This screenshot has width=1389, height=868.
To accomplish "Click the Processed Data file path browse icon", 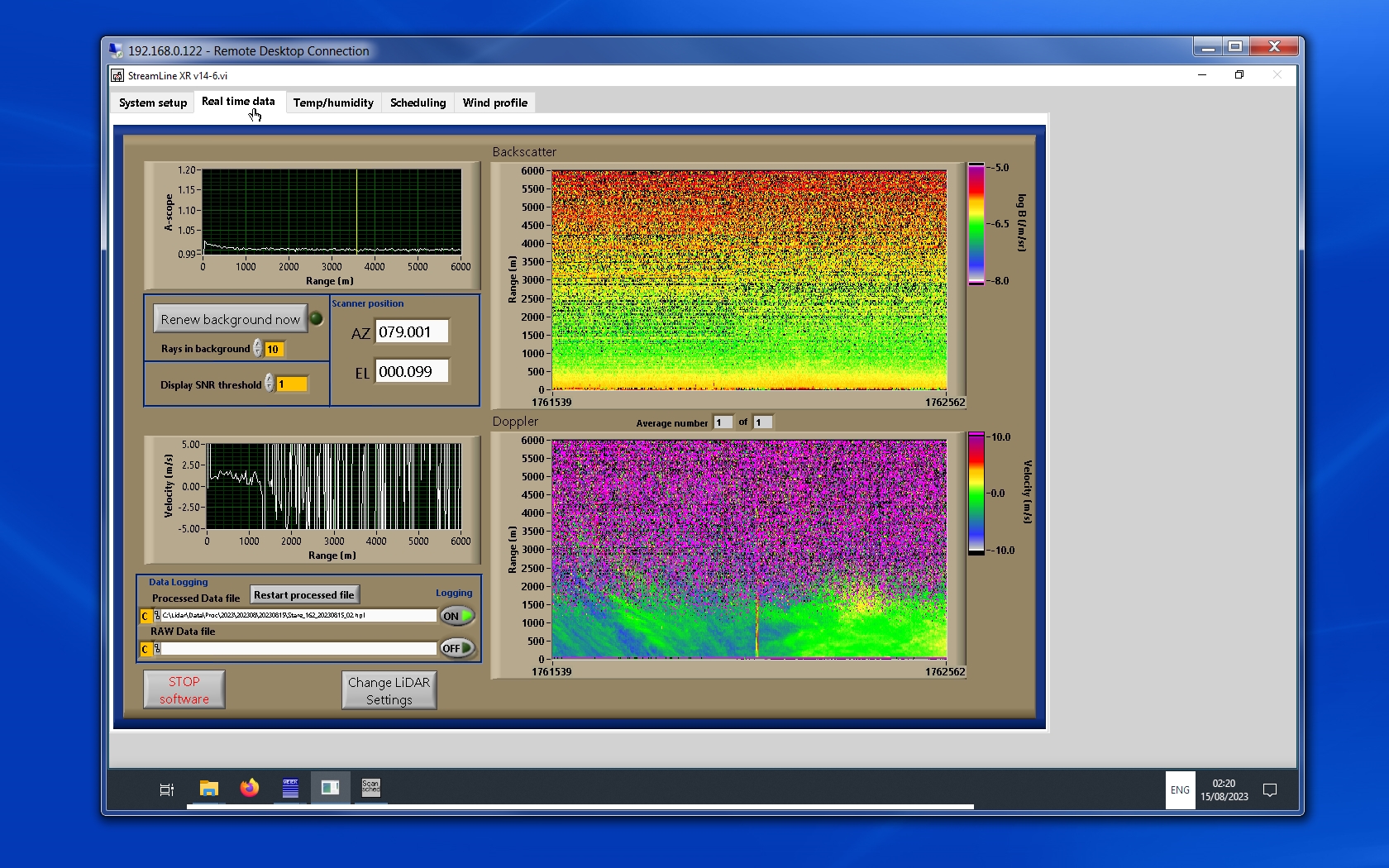I will (157, 616).
